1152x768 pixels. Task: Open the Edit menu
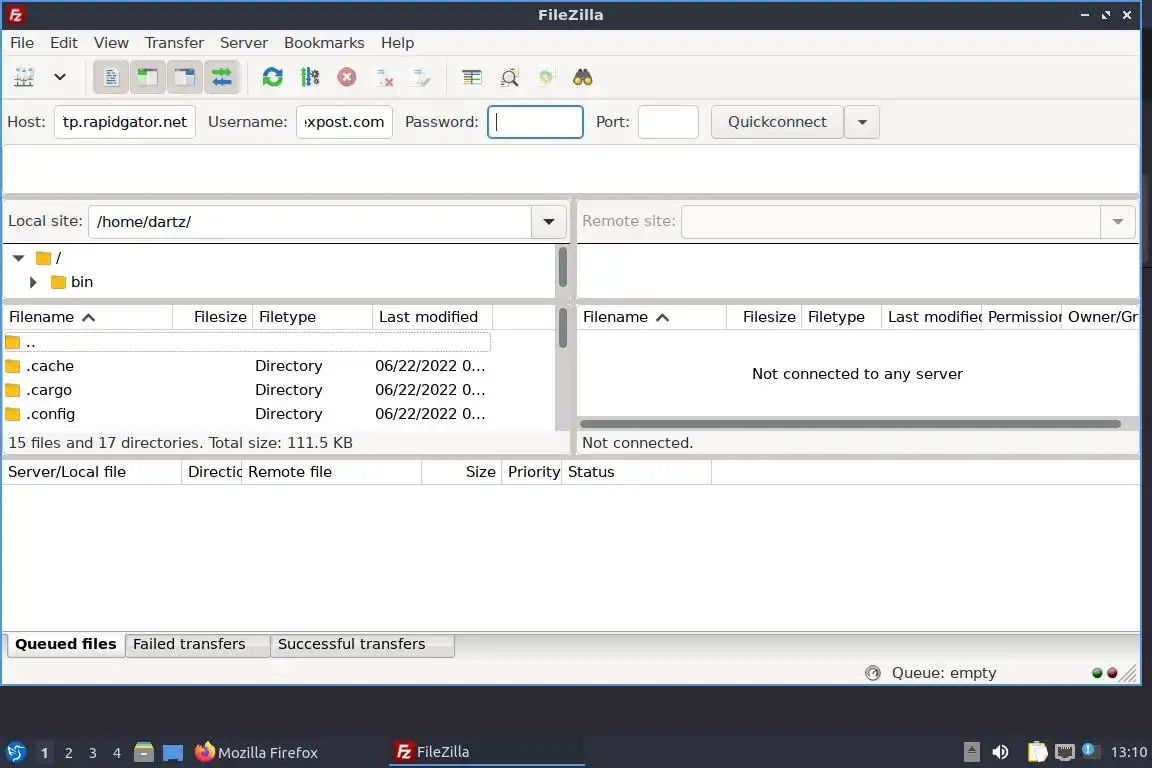(x=64, y=43)
